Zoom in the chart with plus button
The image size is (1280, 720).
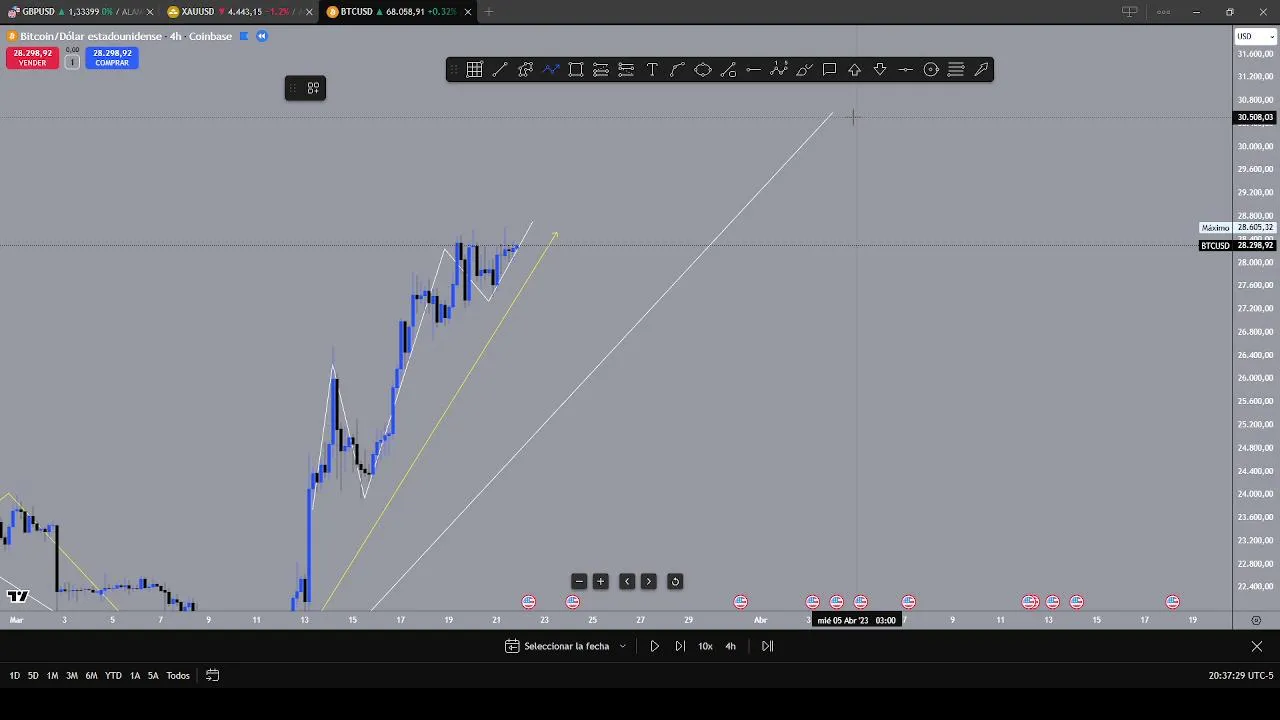coord(601,581)
